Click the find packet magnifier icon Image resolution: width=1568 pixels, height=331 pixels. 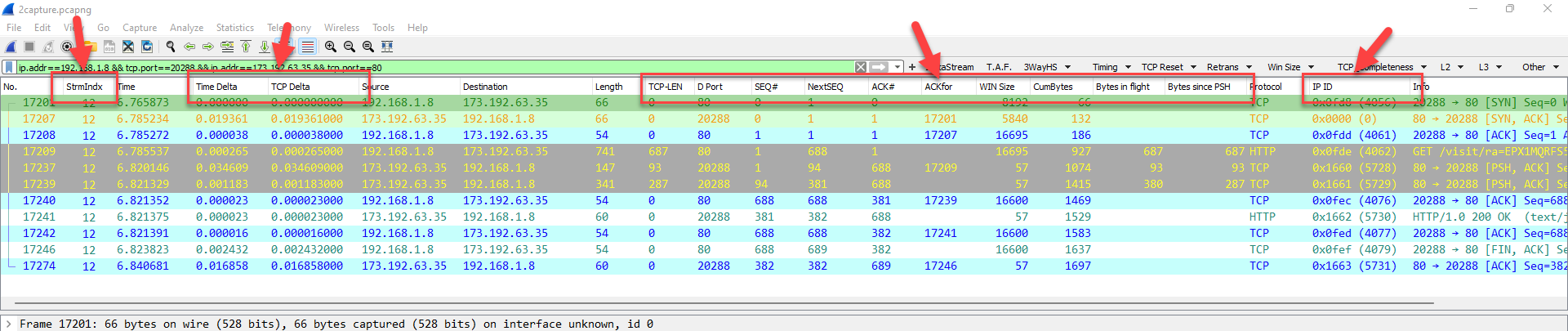coord(171,47)
